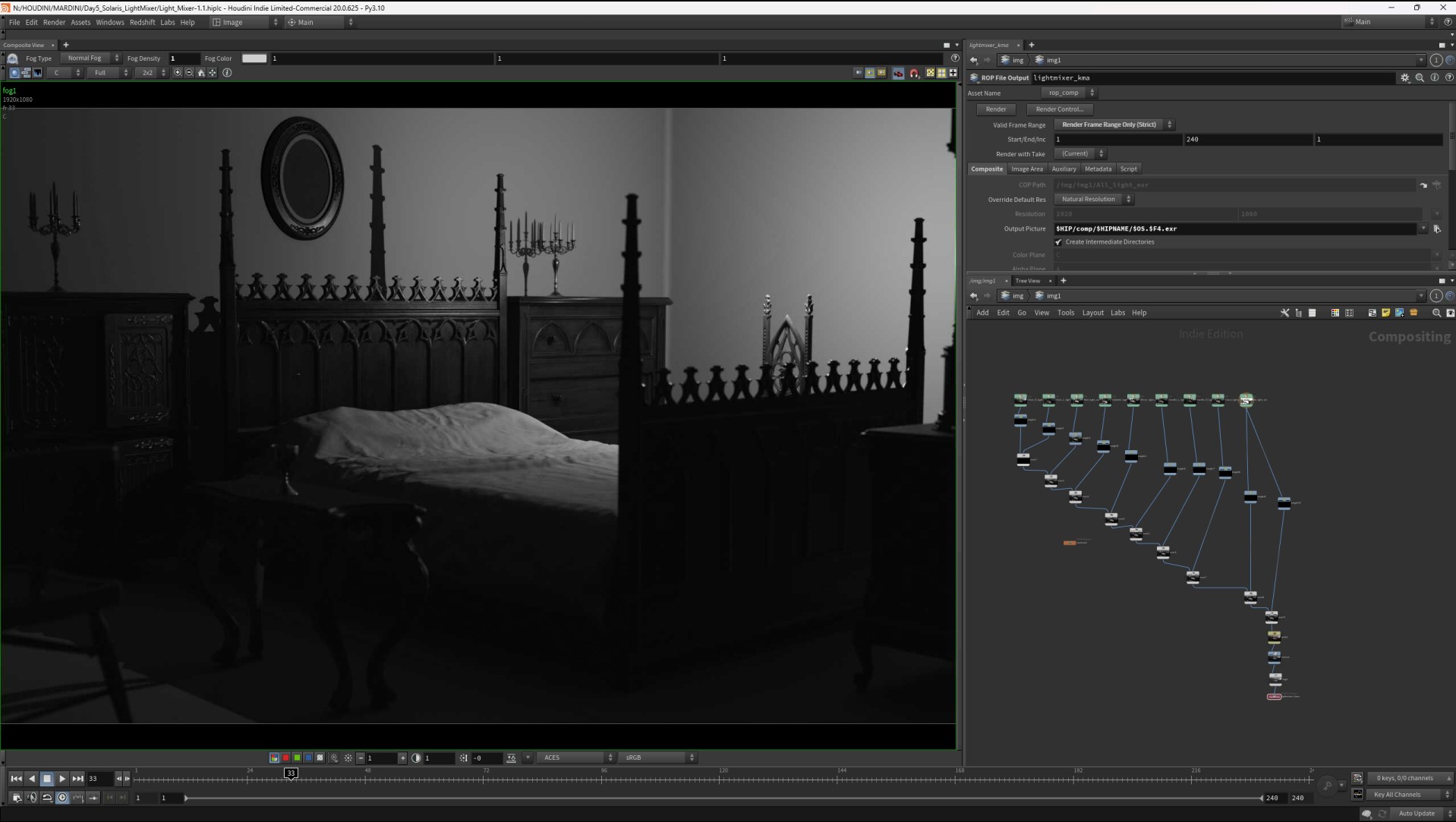Open 0 keys, 0/0 channels button

[x=1410, y=778]
